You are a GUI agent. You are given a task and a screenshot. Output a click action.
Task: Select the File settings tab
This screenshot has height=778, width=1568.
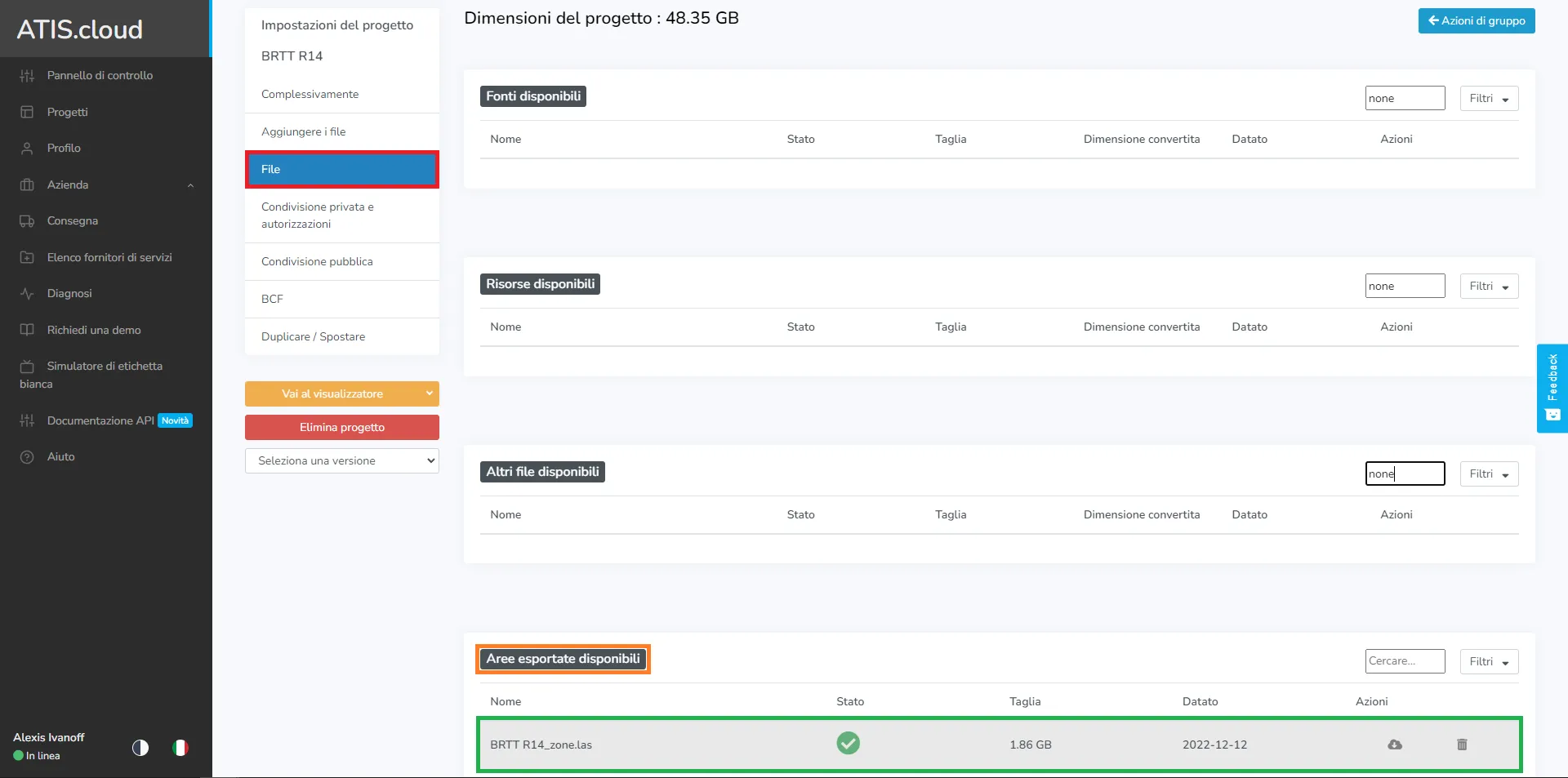coord(342,169)
